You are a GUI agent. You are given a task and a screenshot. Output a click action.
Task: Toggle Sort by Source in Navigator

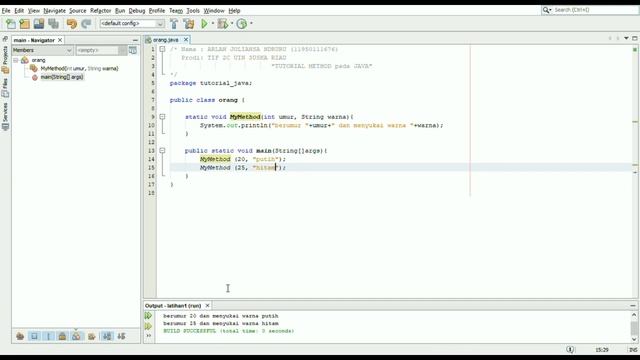[121, 336]
